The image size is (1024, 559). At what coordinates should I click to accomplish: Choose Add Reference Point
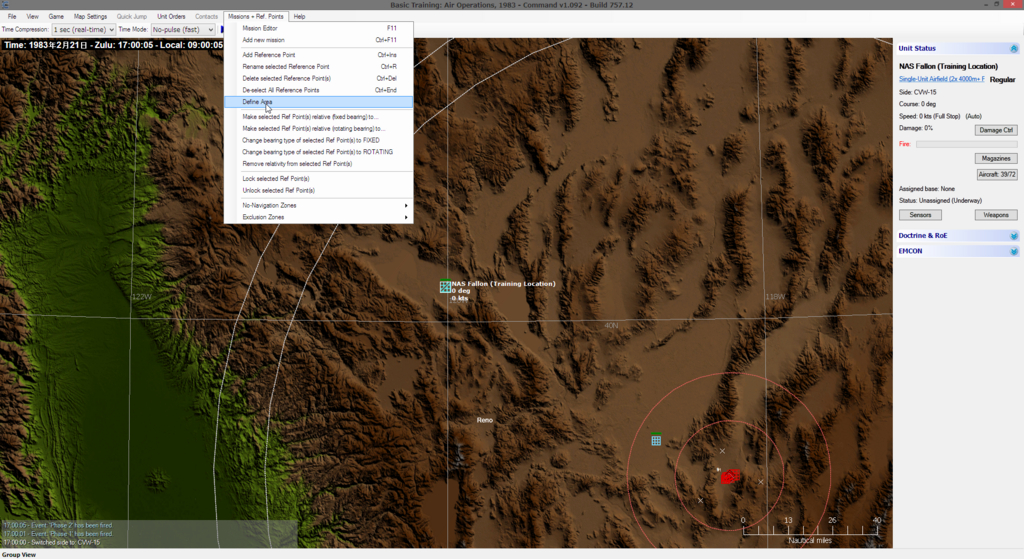tap(319, 55)
